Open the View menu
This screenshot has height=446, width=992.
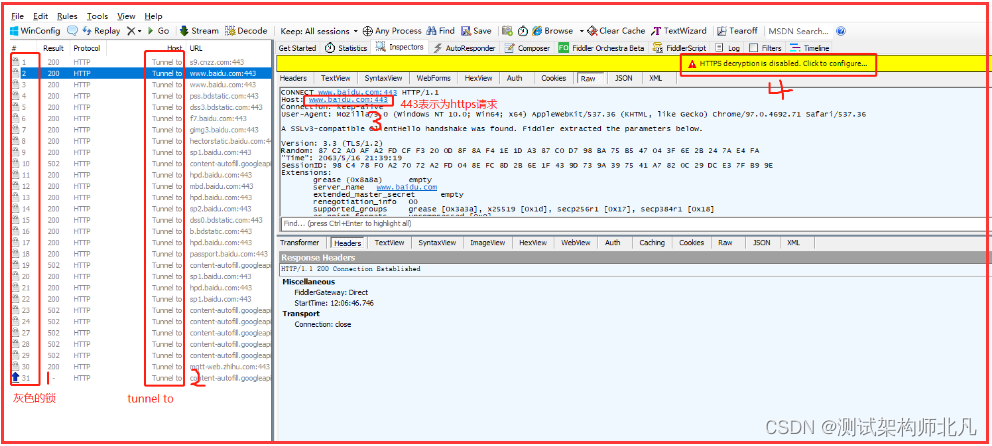[x=127, y=16]
